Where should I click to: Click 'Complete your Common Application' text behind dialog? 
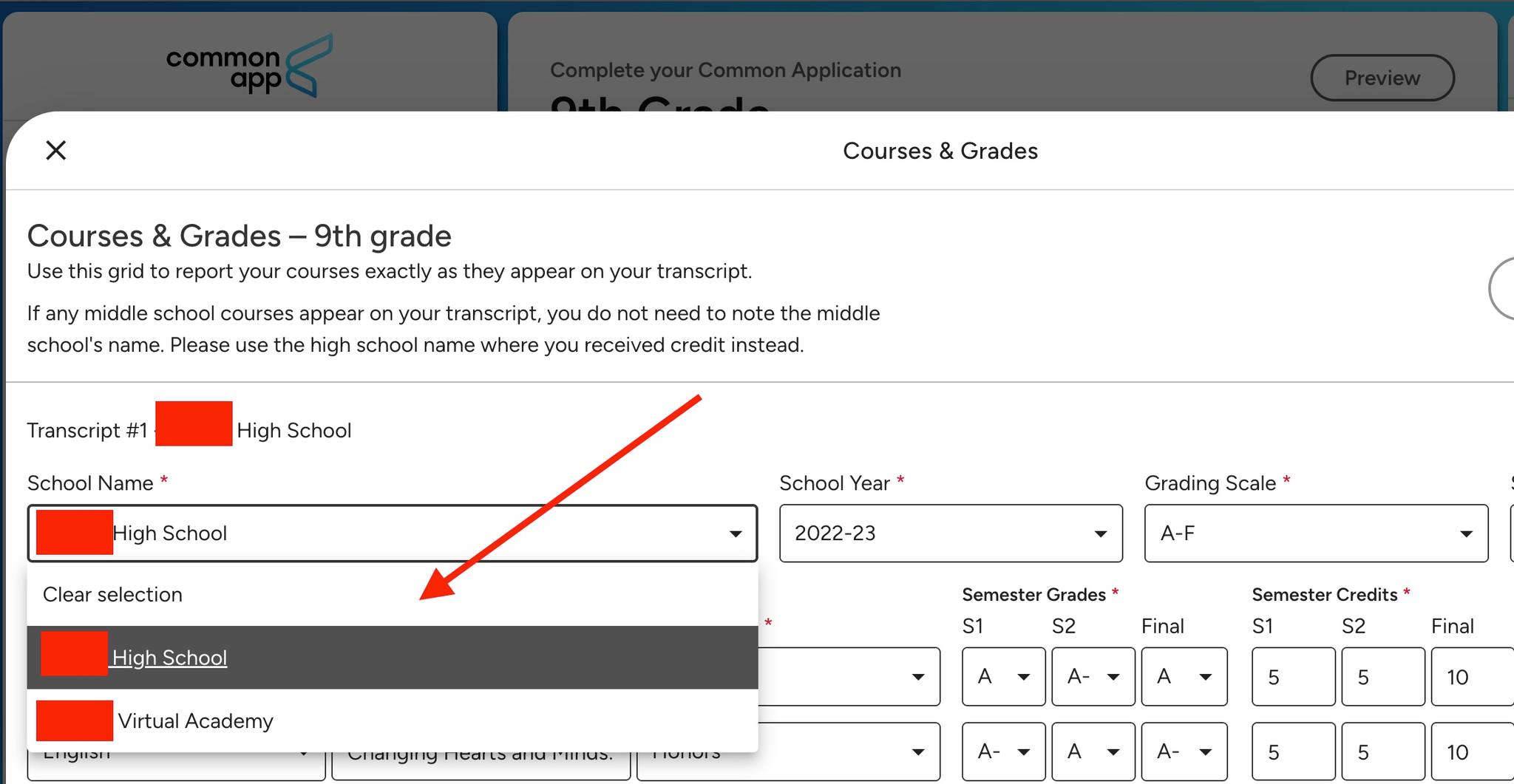[x=725, y=70]
